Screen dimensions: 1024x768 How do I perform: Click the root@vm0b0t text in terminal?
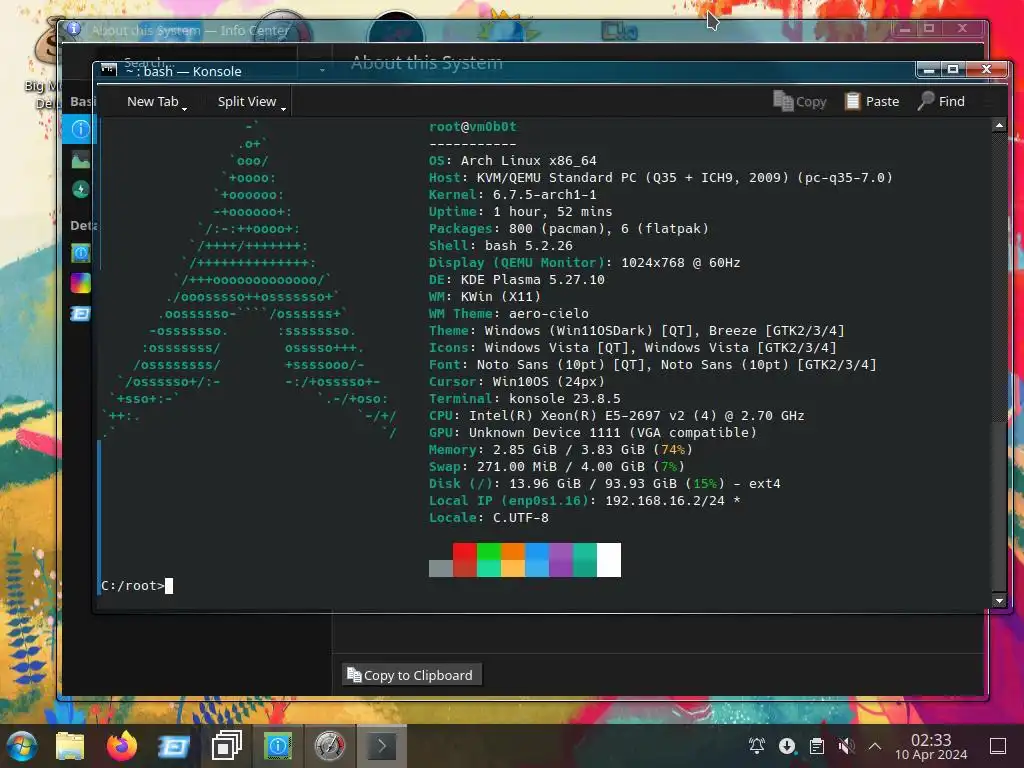click(x=472, y=127)
